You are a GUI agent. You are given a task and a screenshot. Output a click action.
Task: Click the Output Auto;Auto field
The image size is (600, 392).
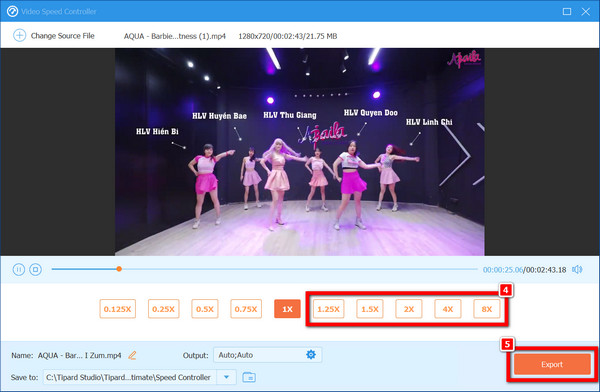pyautogui.click(x=267, y=355)
